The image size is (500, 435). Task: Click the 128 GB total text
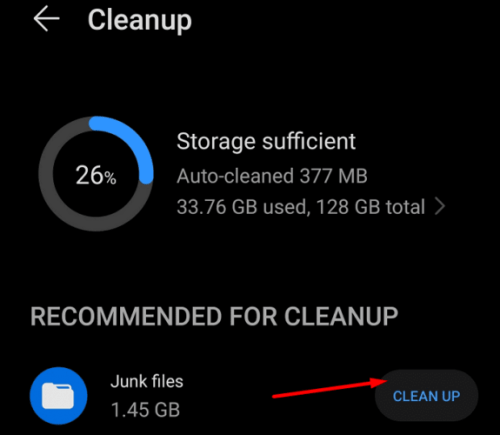pyautogui.click(x=370, y=207)
